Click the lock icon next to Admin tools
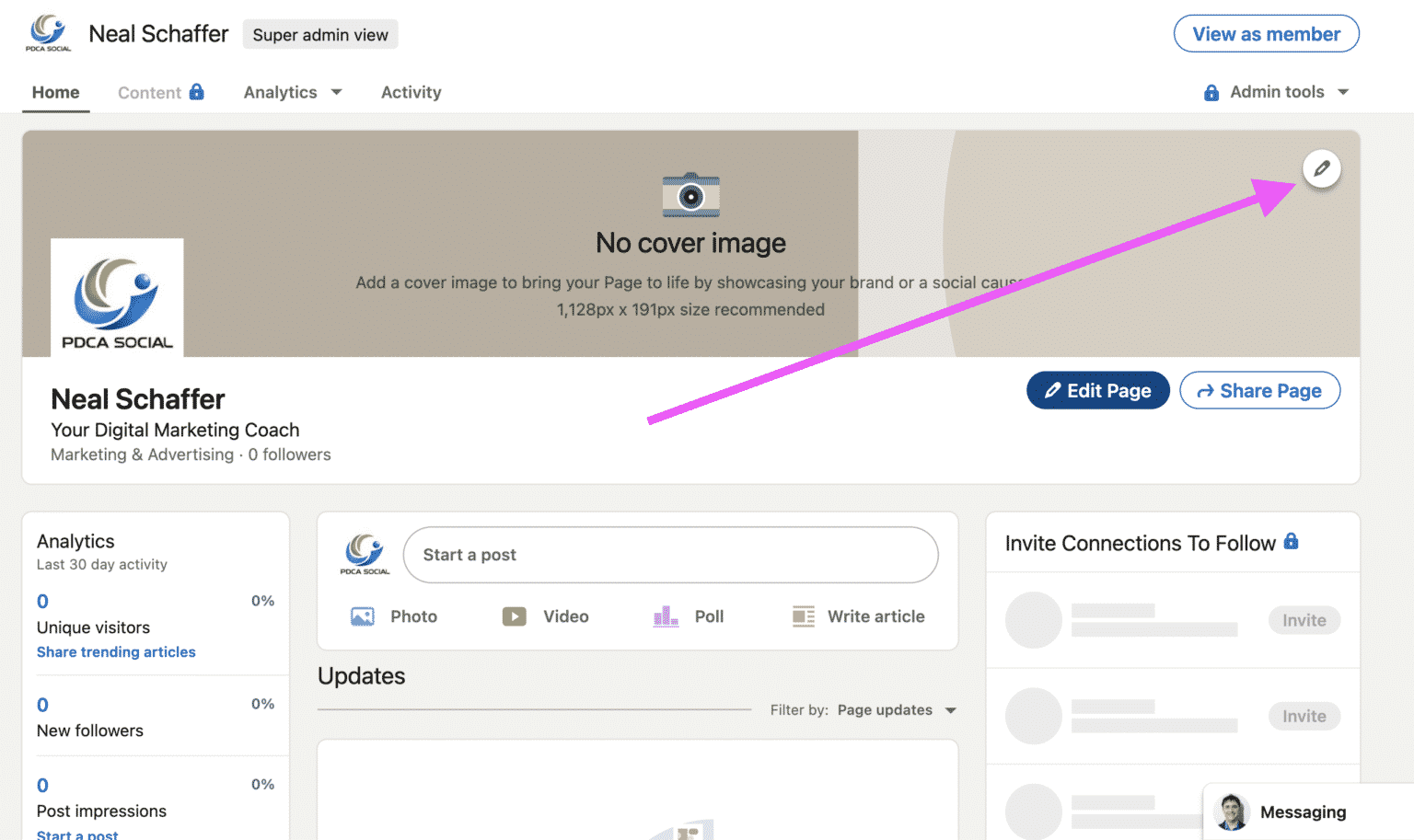Image resolution: width=1414 pixels, height=840 pixels. click(x=1211, y=92)
